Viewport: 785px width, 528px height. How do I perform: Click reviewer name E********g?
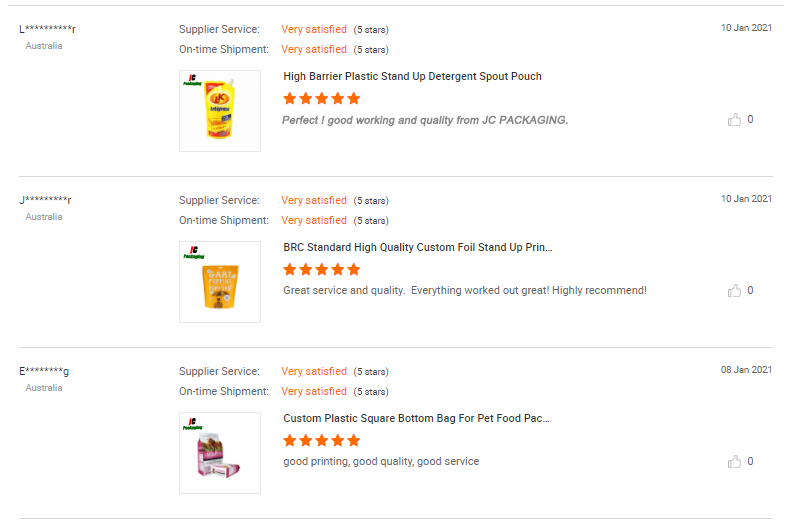pos(44,371)
